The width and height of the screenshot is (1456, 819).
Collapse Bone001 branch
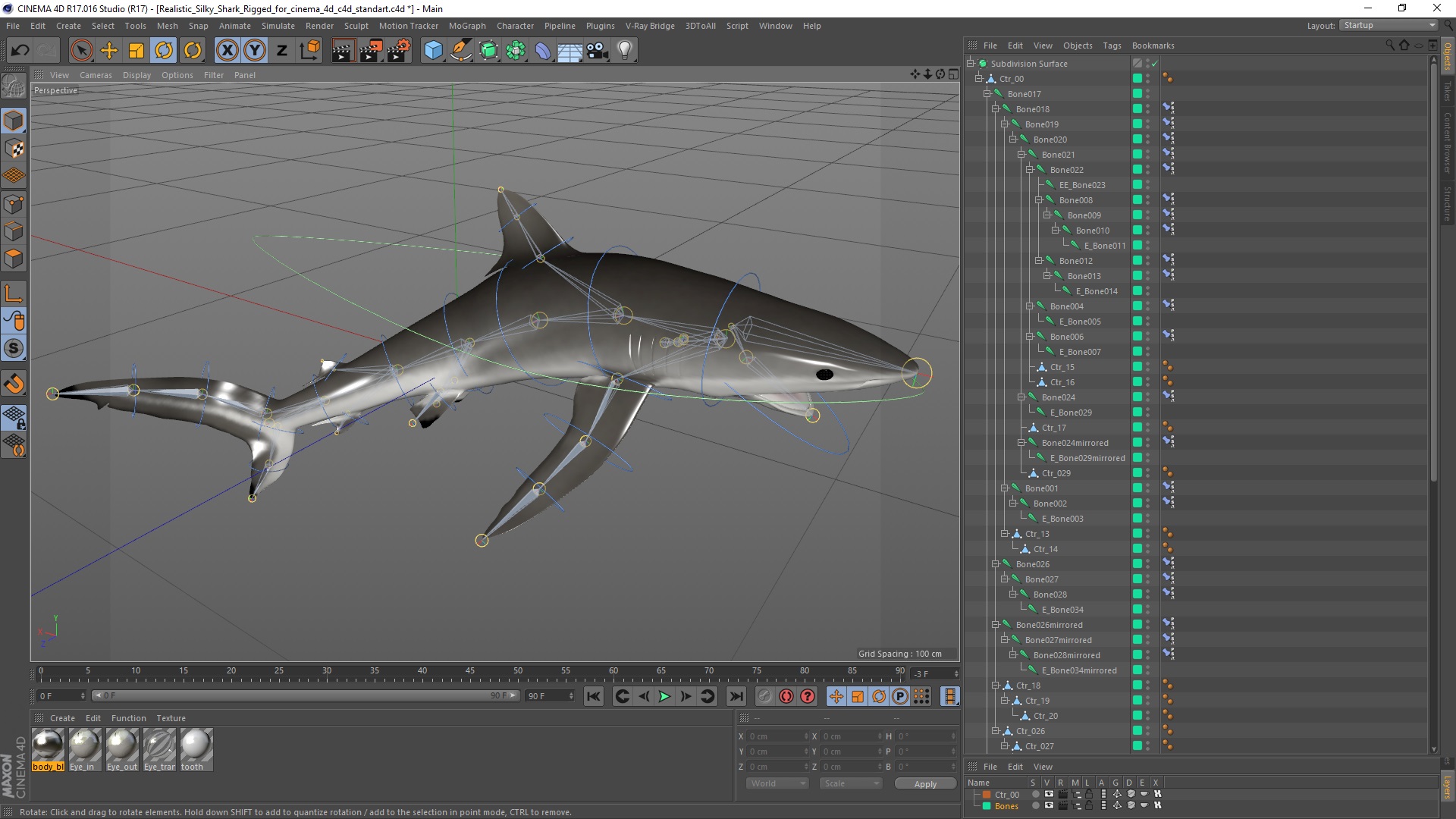click(1004, 488)
